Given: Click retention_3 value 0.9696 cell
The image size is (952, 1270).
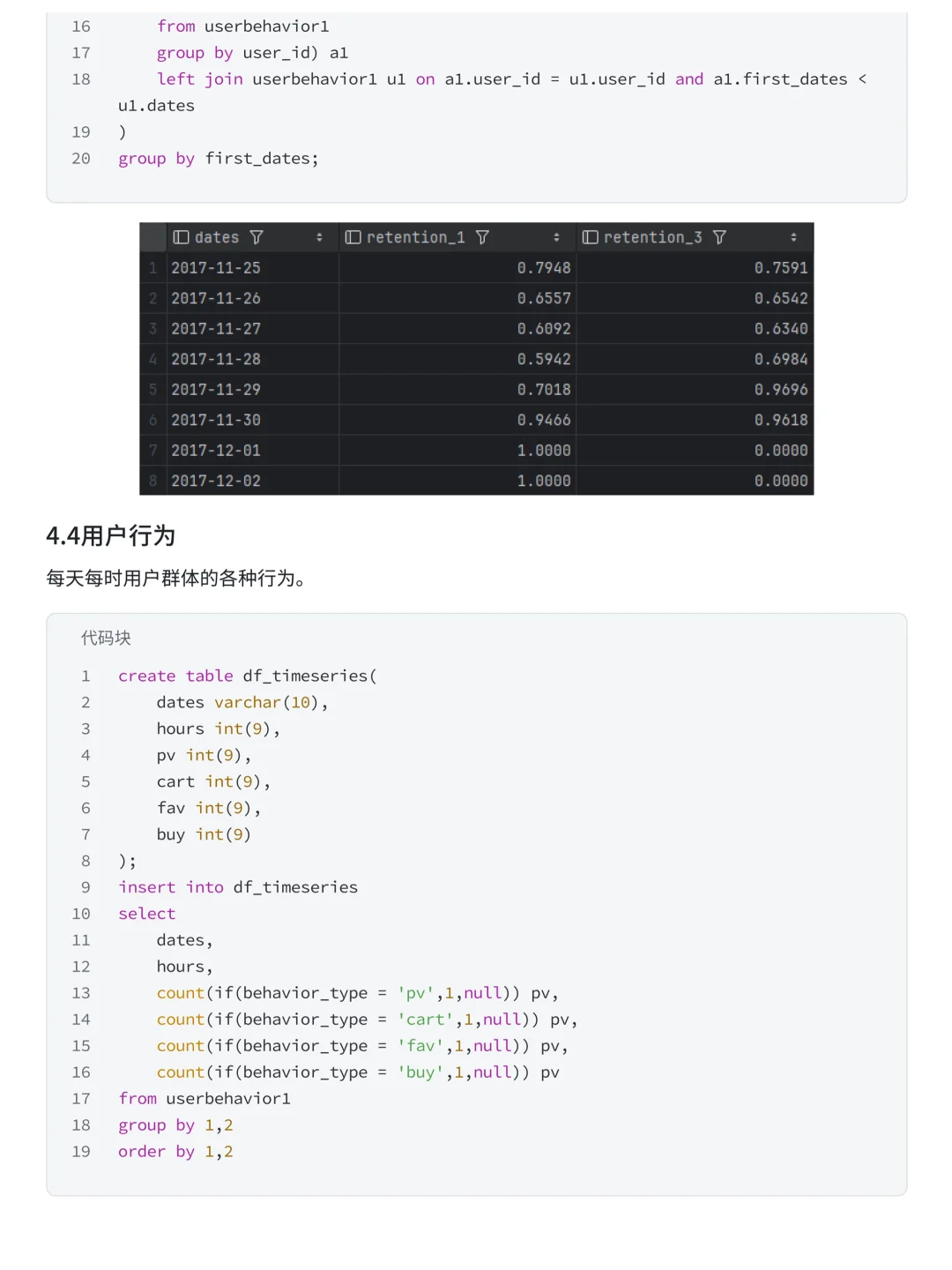Looking at the screenshot, I should [x=695, y=390].
